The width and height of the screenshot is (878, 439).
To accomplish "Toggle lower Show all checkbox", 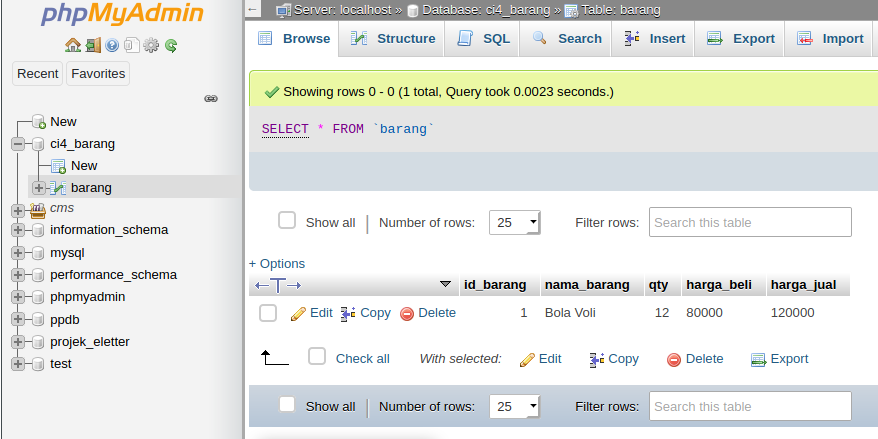I will (x=287, y=404).
